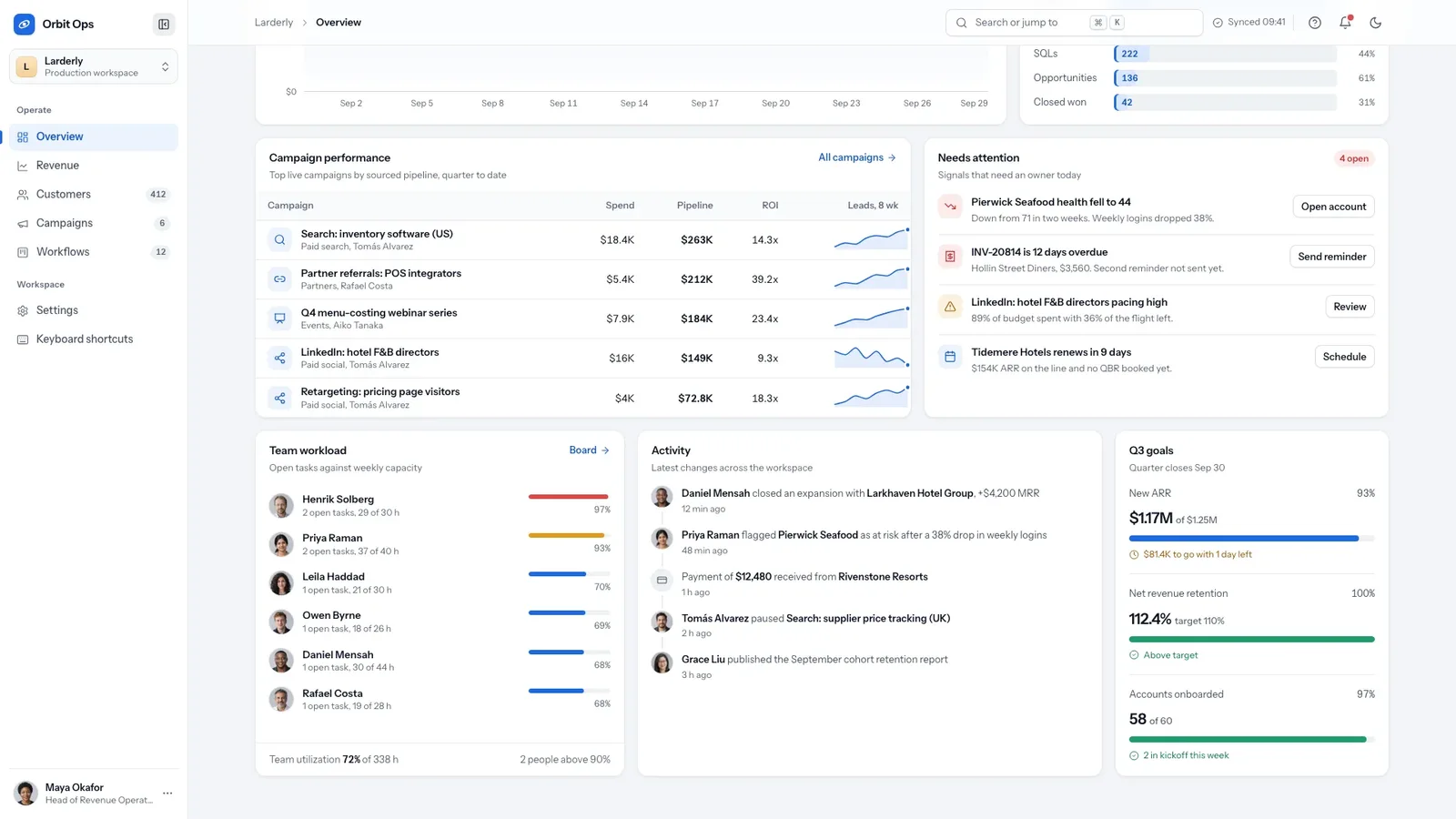Open Customers in the sidebar
The image size is (1456, 819).
94,195
